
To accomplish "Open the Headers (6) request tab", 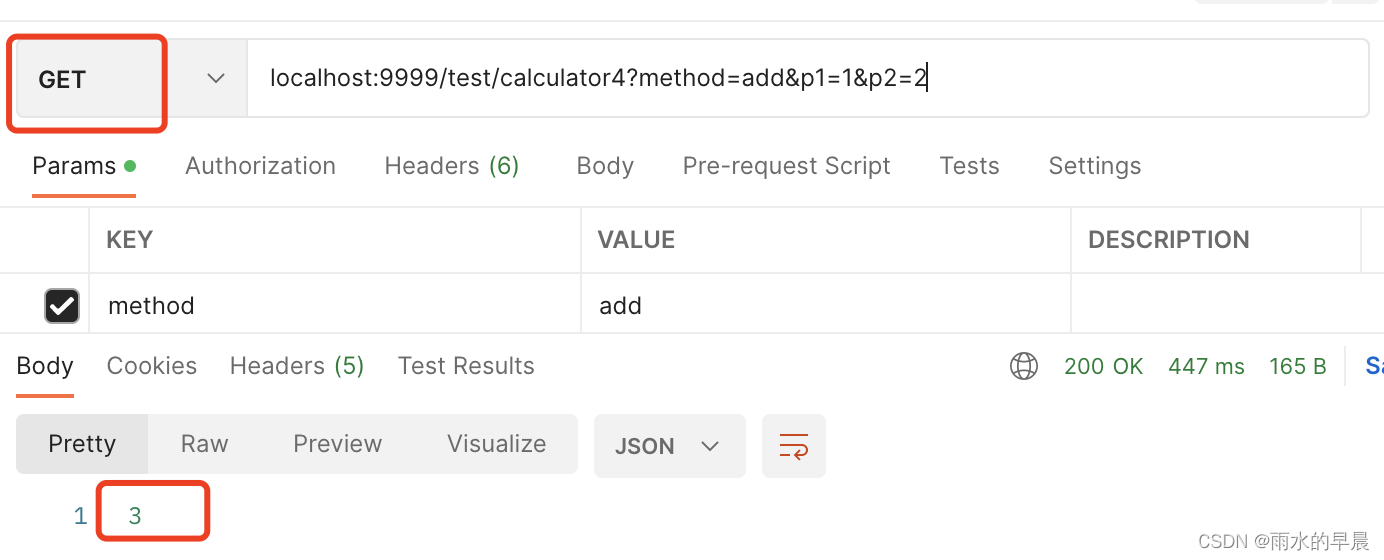I will coord(452,166).
